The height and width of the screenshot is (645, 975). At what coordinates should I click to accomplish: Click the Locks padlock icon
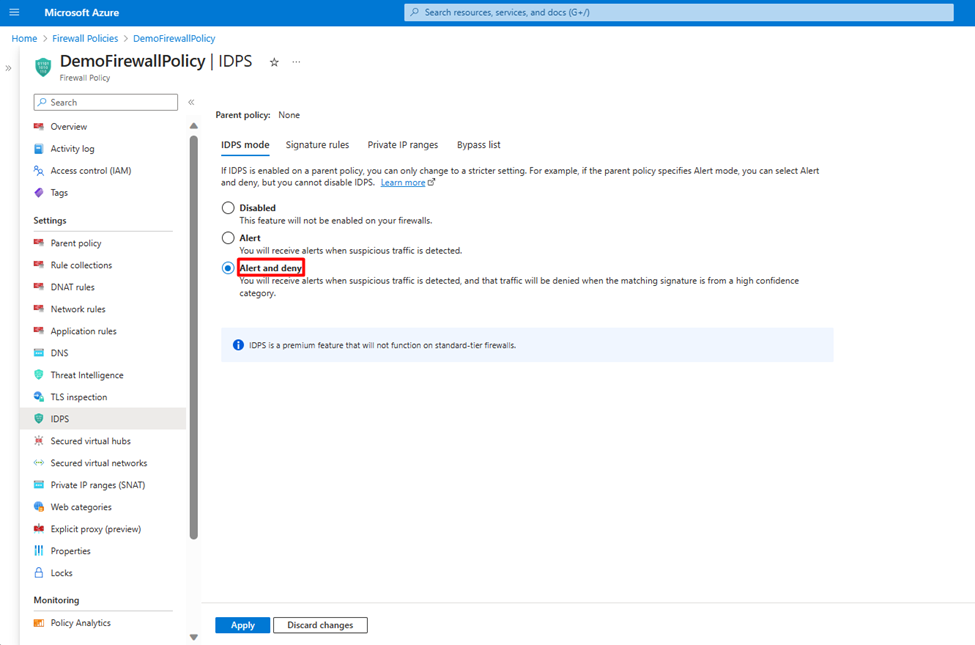[39, 573]
